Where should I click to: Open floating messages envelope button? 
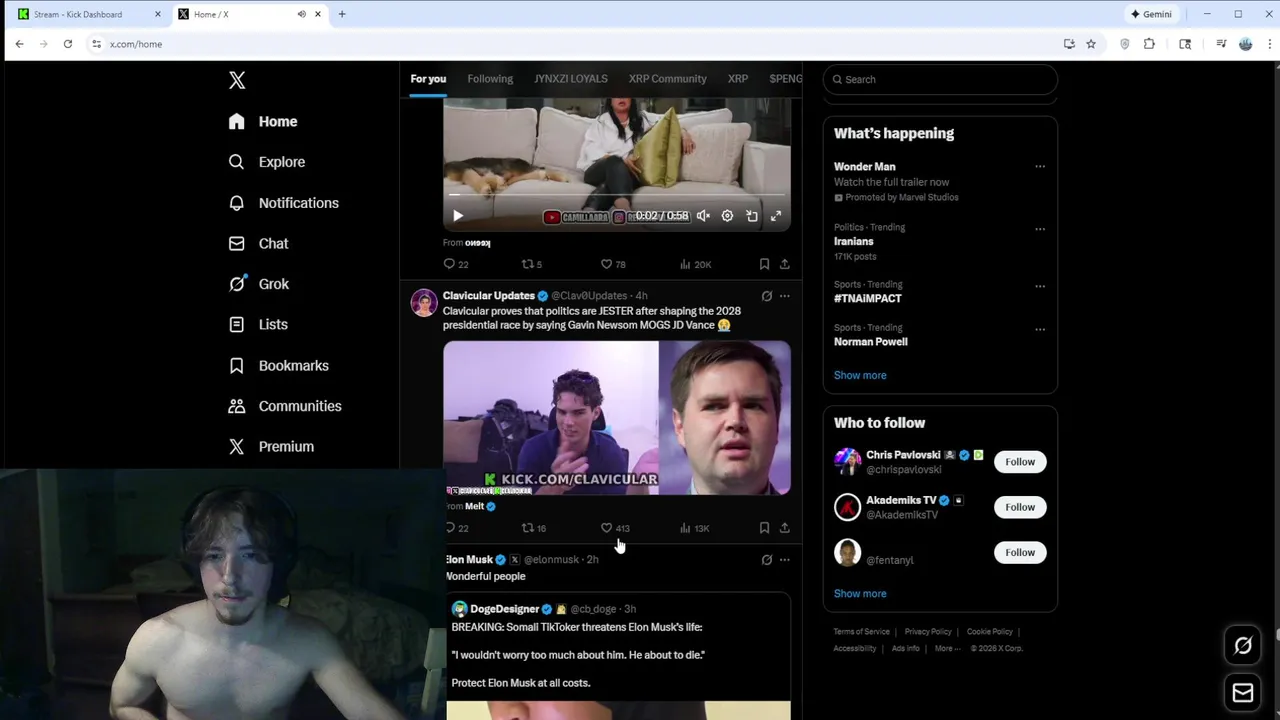point(1243,693)
